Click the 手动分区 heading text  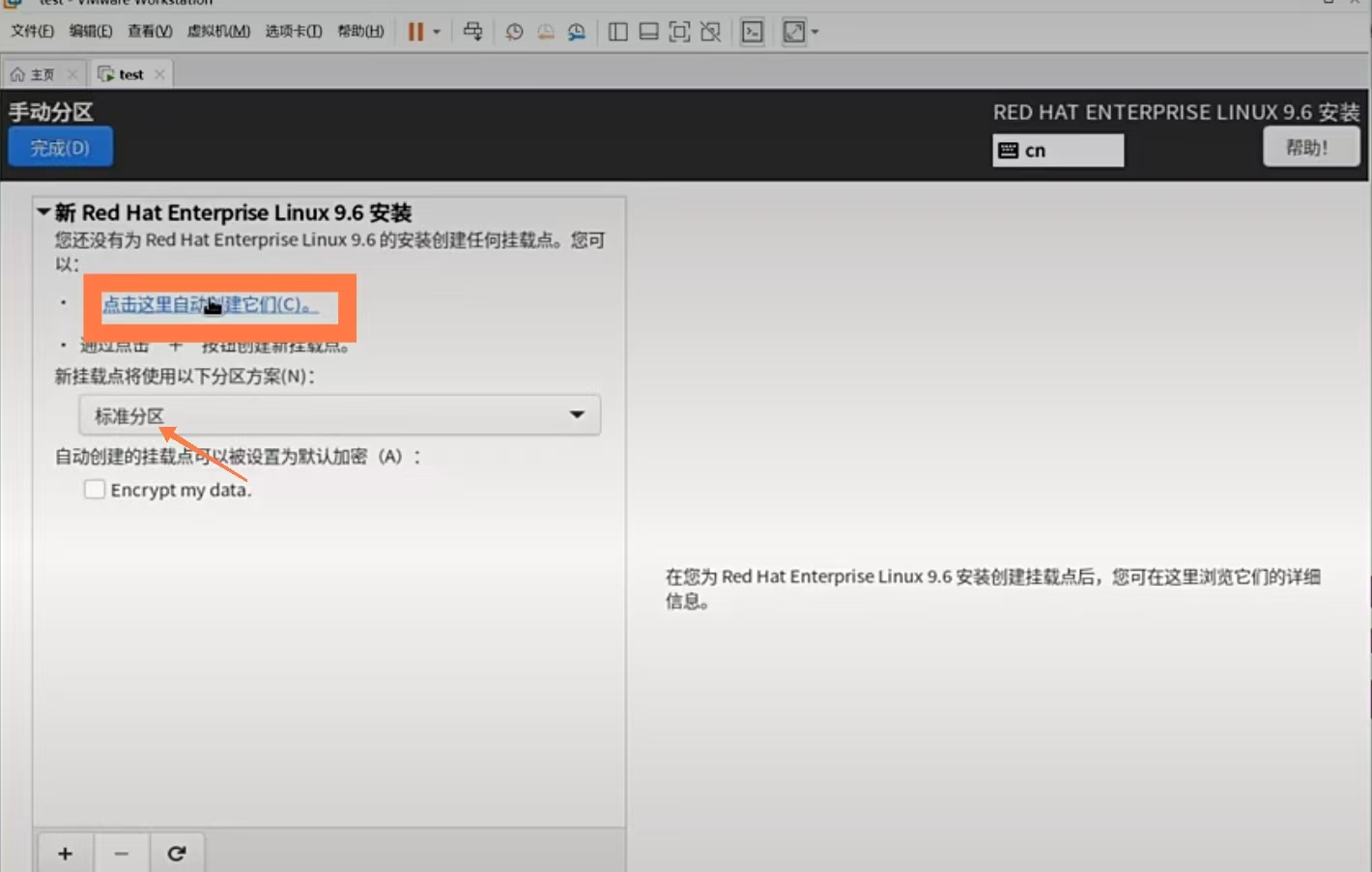pos(51,112)
